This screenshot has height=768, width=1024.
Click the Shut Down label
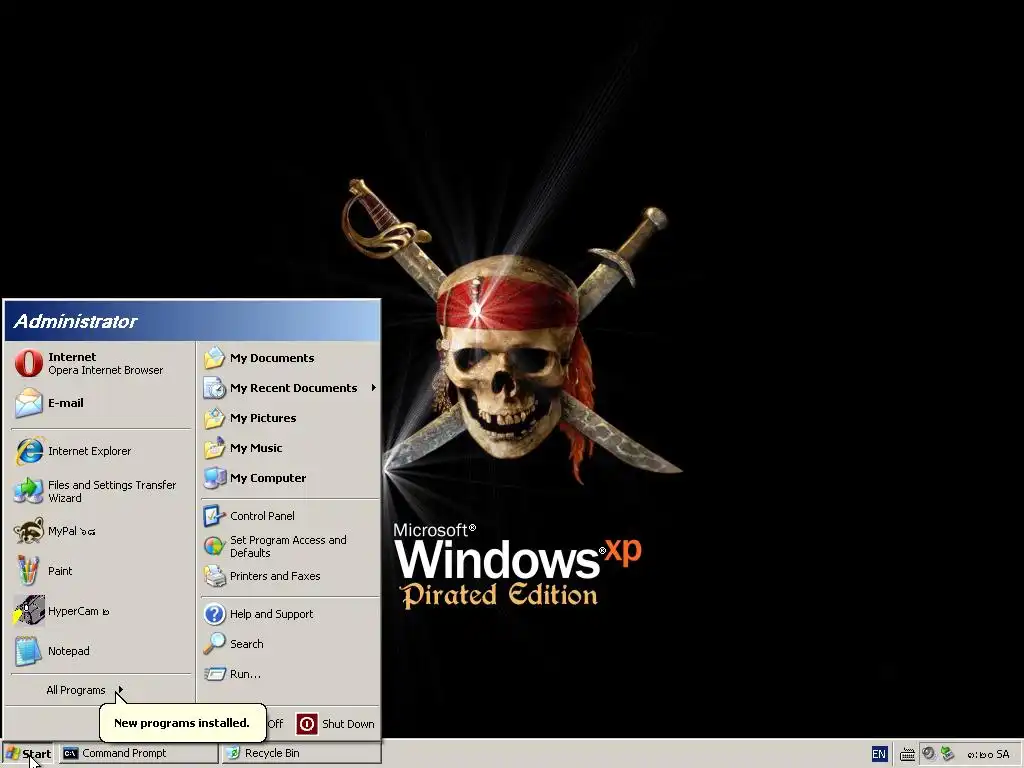[x=348, y=724]
